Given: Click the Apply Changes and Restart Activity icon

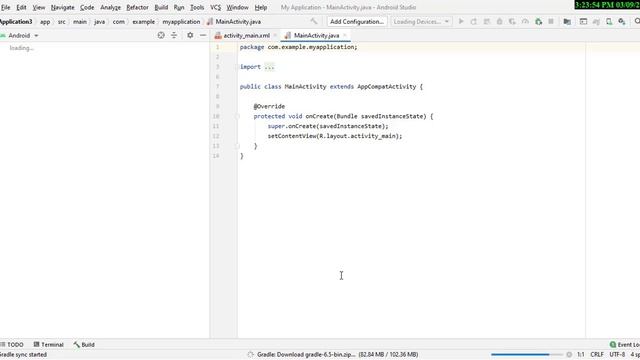Looking at the screenshot, I should click(473, 21).
